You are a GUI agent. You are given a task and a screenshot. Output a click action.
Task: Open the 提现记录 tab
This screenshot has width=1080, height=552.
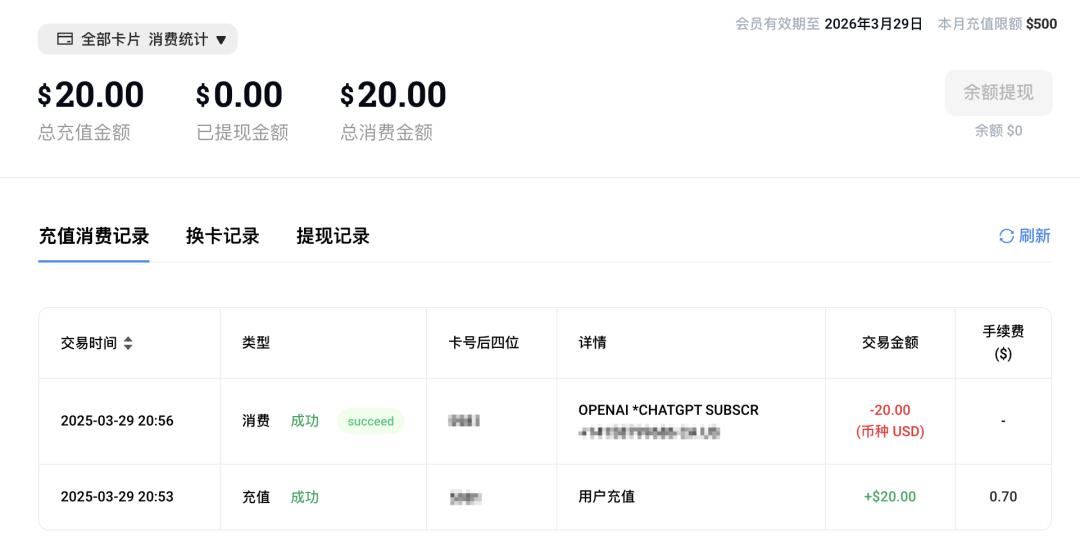[333, 236]
